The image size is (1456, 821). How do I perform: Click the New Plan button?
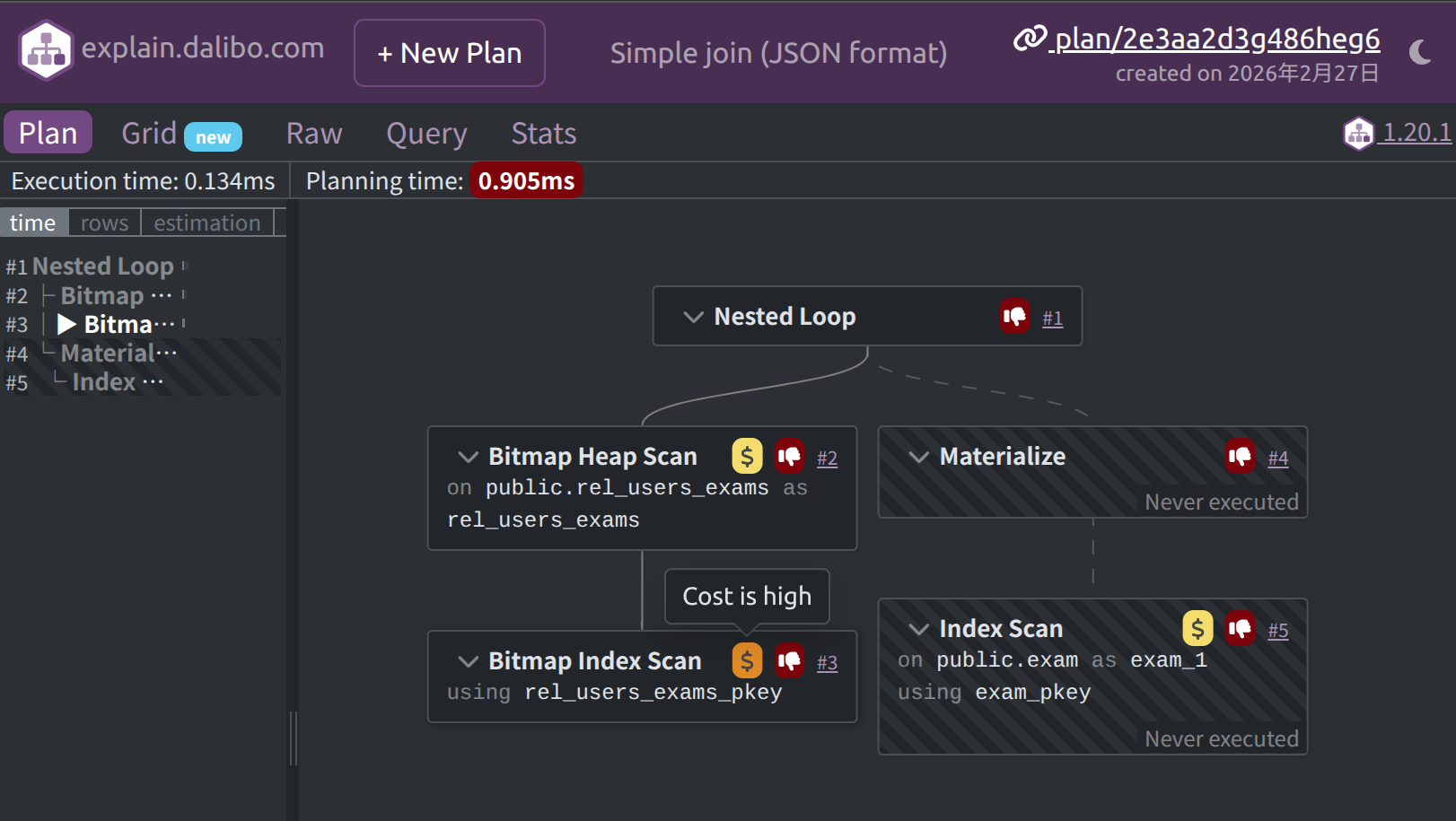click(x=450, y=53)
